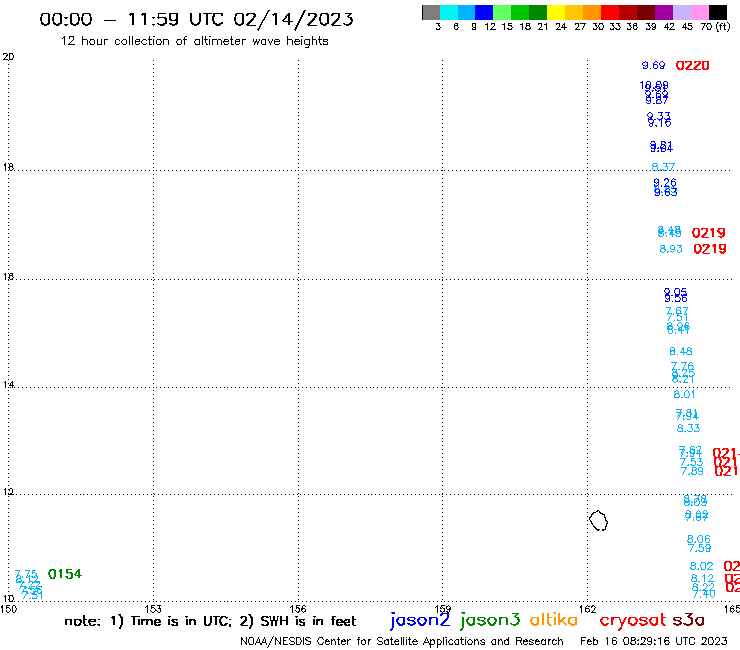Click the cyan swatch in the color scale
The height and width of the screenshot is (650, 740).
click(x=449, y=12)
